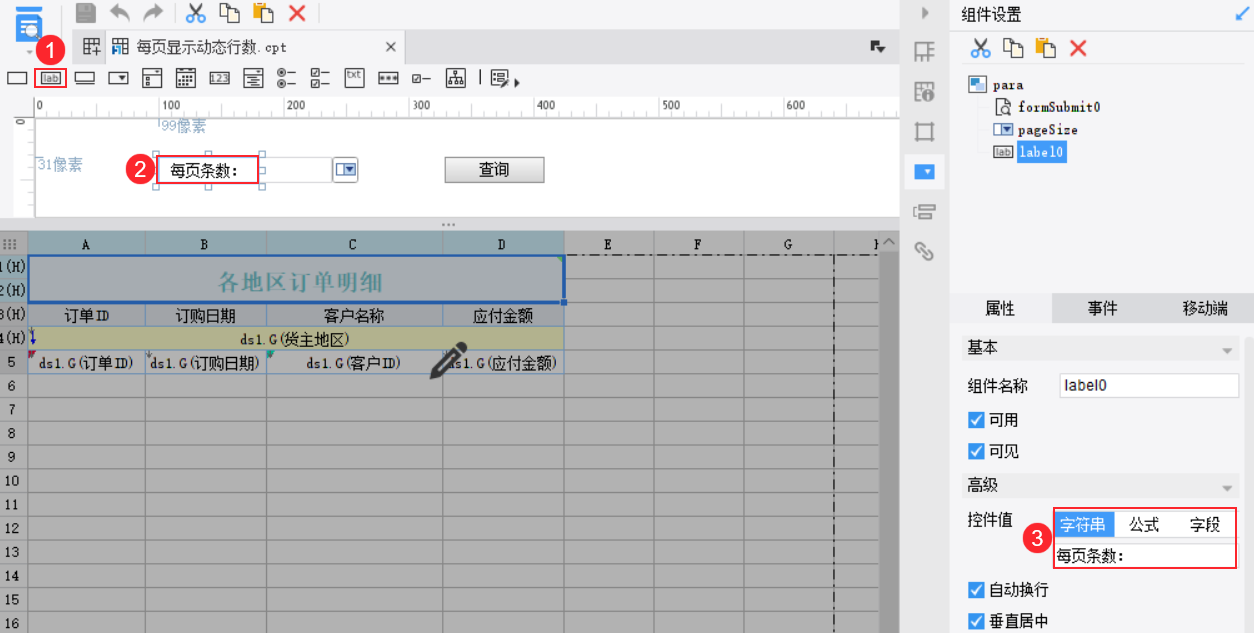Open cell attributes panel in sidebar
The image size is (1254, 633).
click(924, 92)
